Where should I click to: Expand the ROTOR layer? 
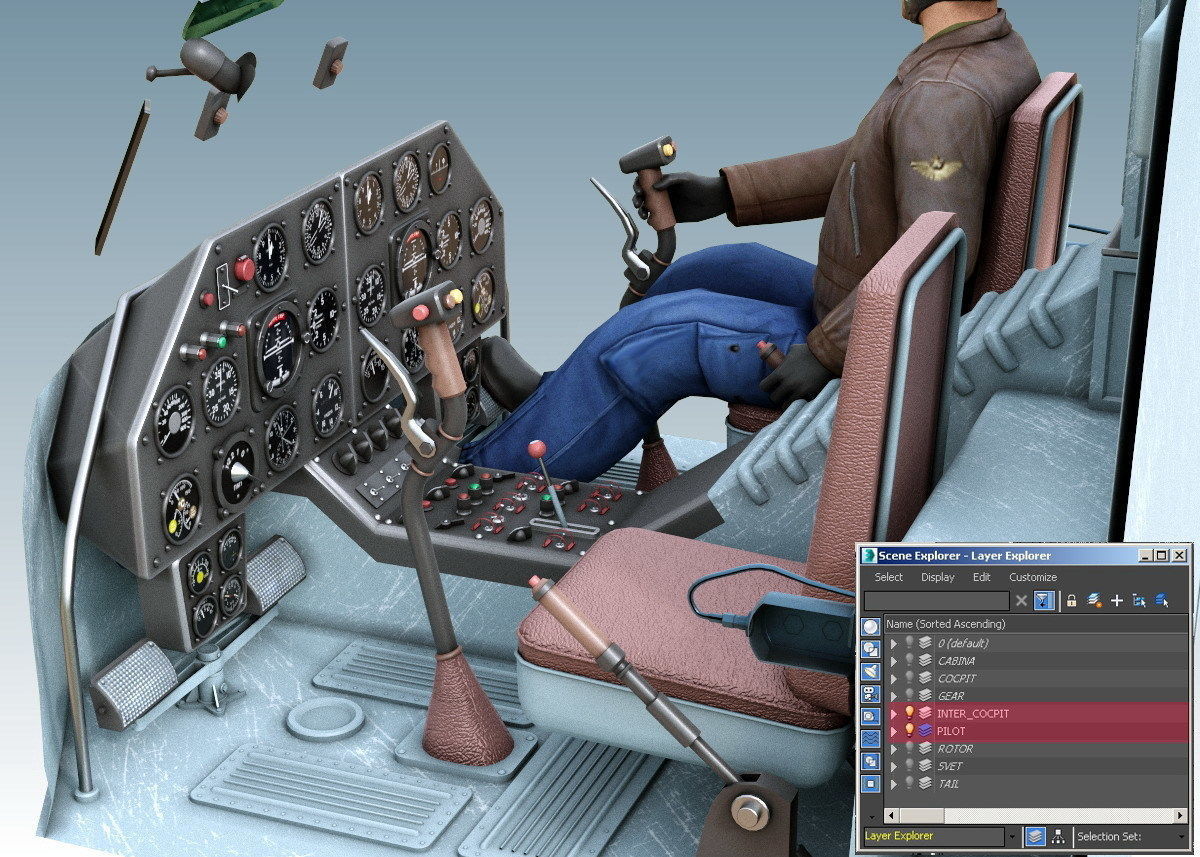[x=894, y=749]
